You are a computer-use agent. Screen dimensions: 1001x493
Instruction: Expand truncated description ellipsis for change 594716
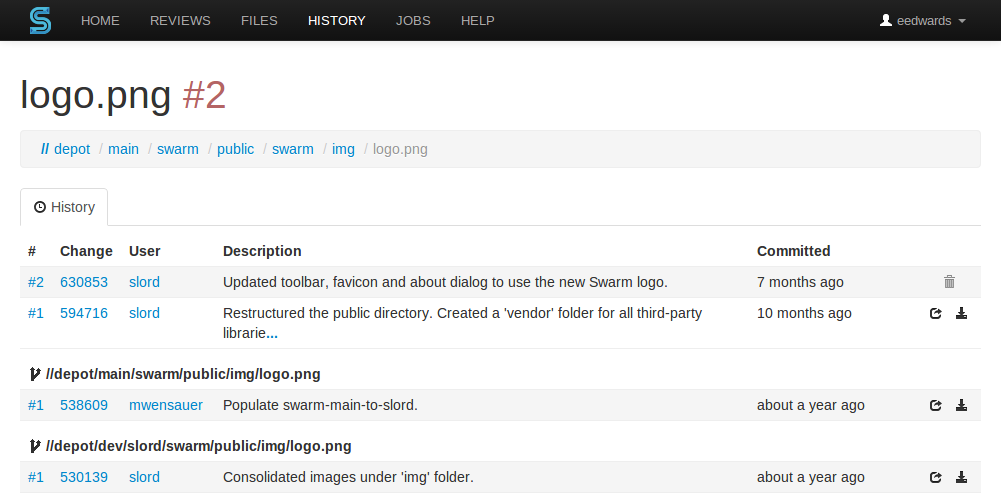point(272,334)
